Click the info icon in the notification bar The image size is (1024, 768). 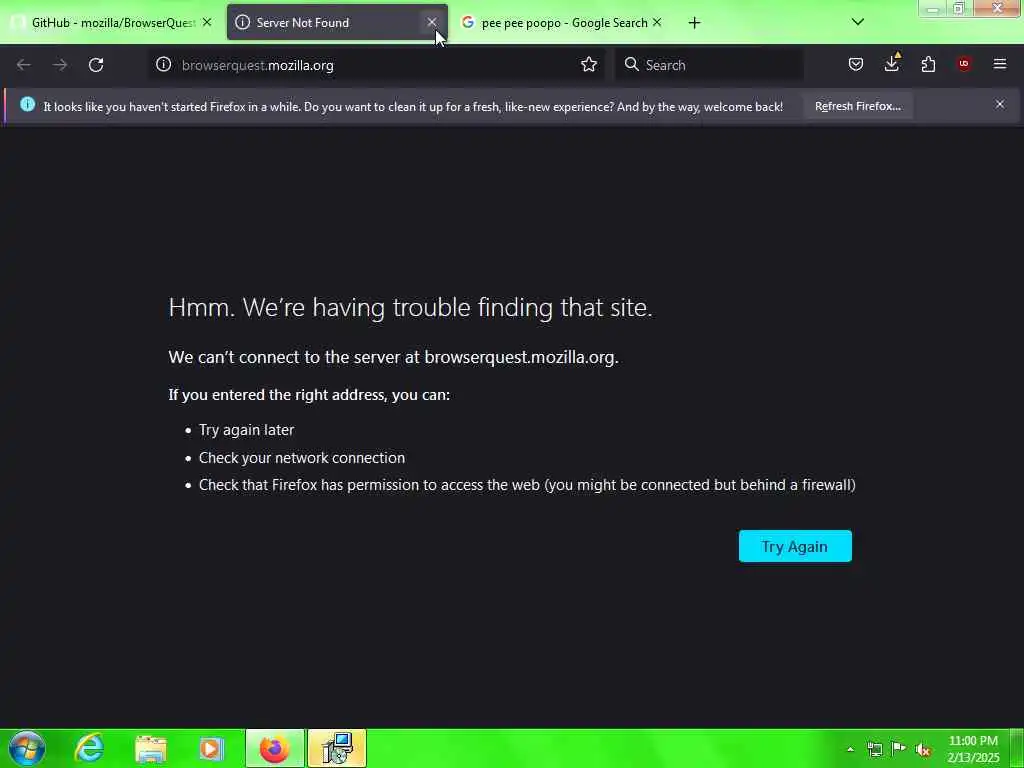click(27, 104)
